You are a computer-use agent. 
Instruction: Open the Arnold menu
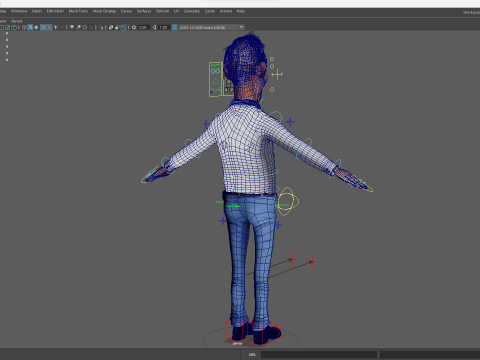(x=226, y=11)
